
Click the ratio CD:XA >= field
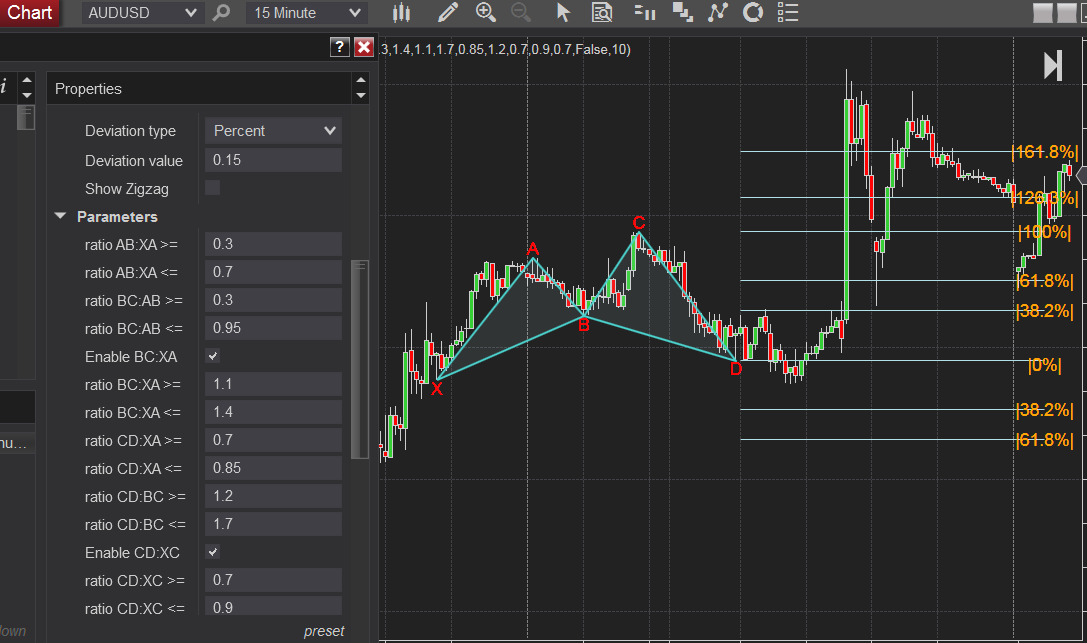point(273,440)
